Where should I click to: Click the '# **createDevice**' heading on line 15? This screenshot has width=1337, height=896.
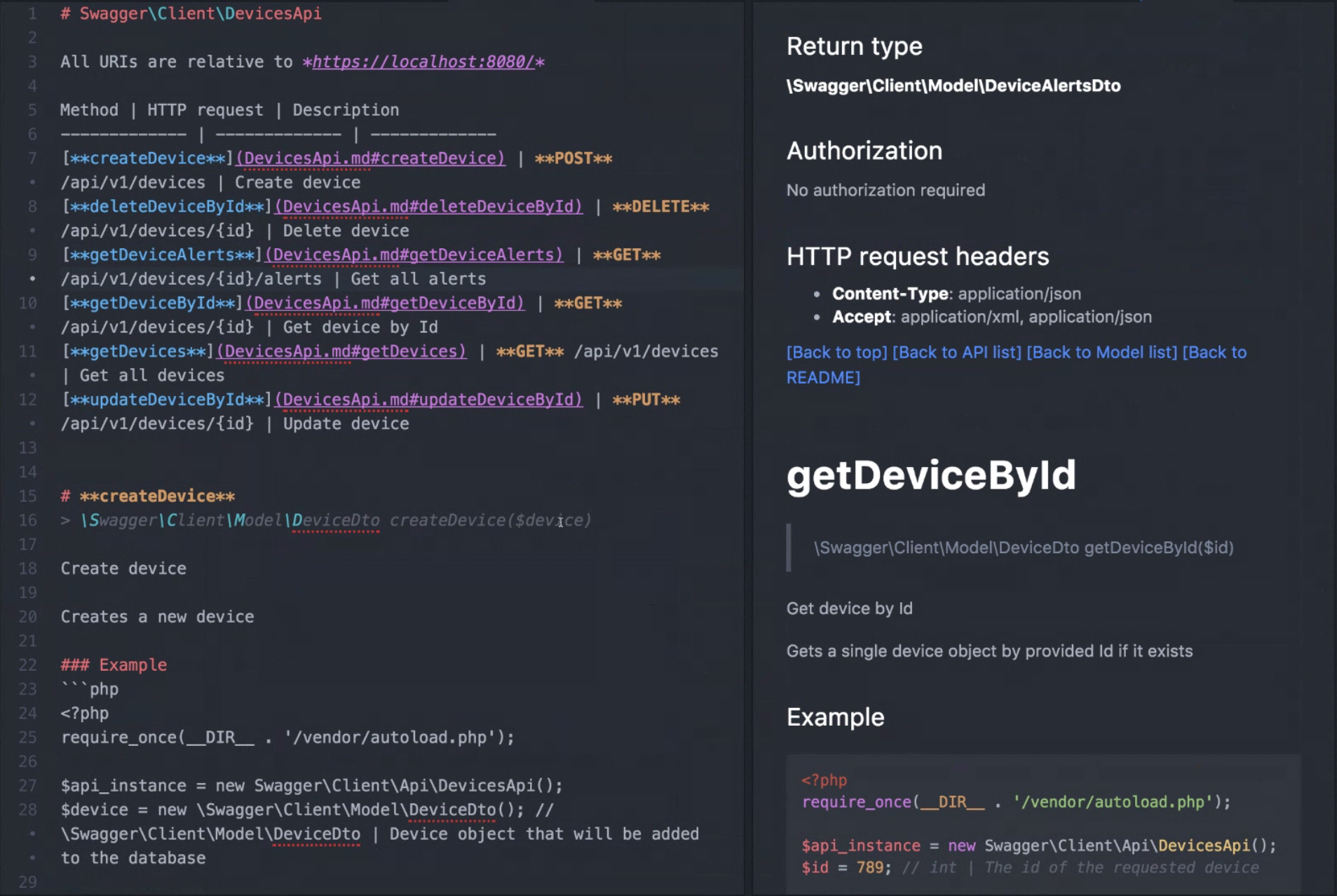pos(147,496)
